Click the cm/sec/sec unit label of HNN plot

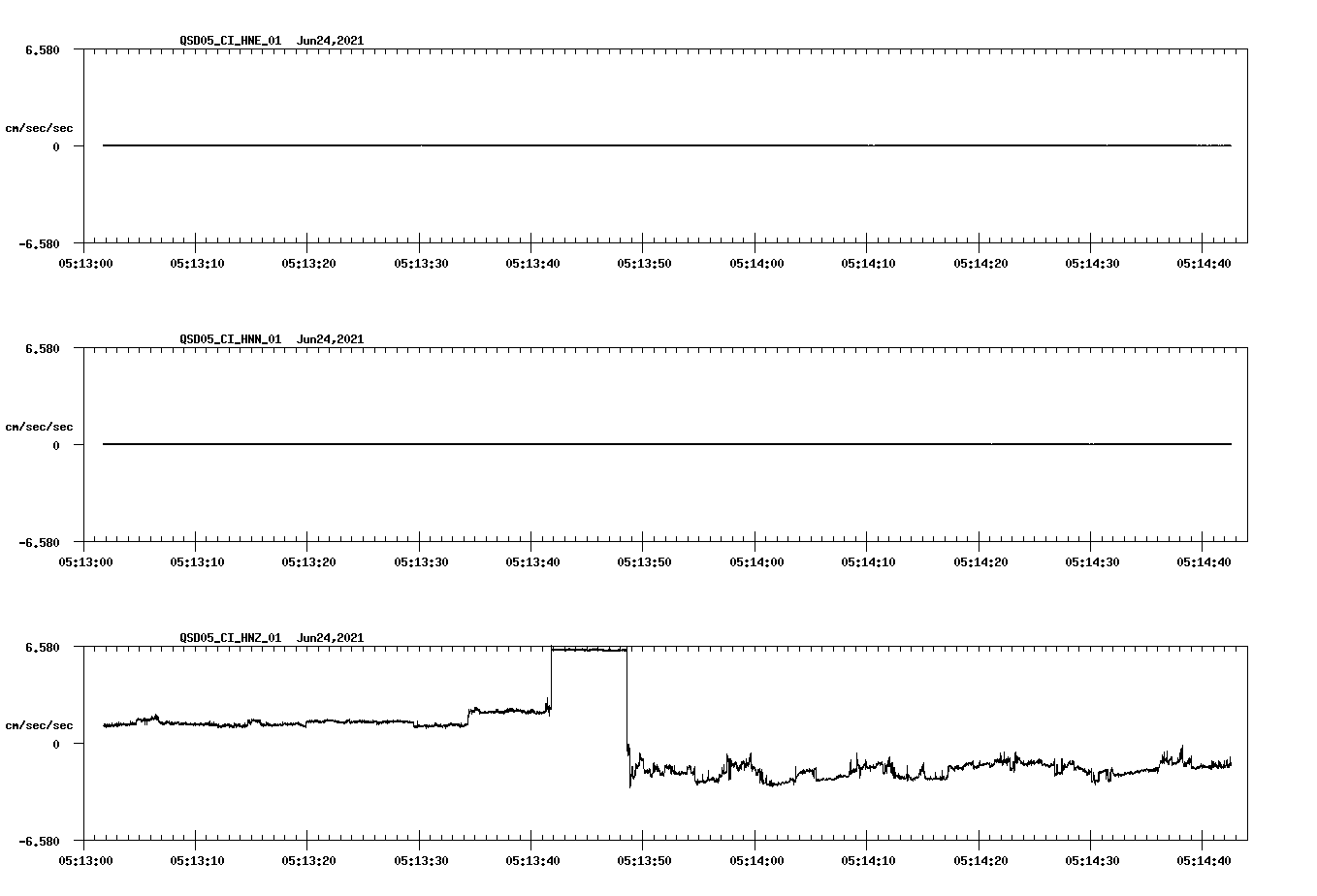(39, 427)
